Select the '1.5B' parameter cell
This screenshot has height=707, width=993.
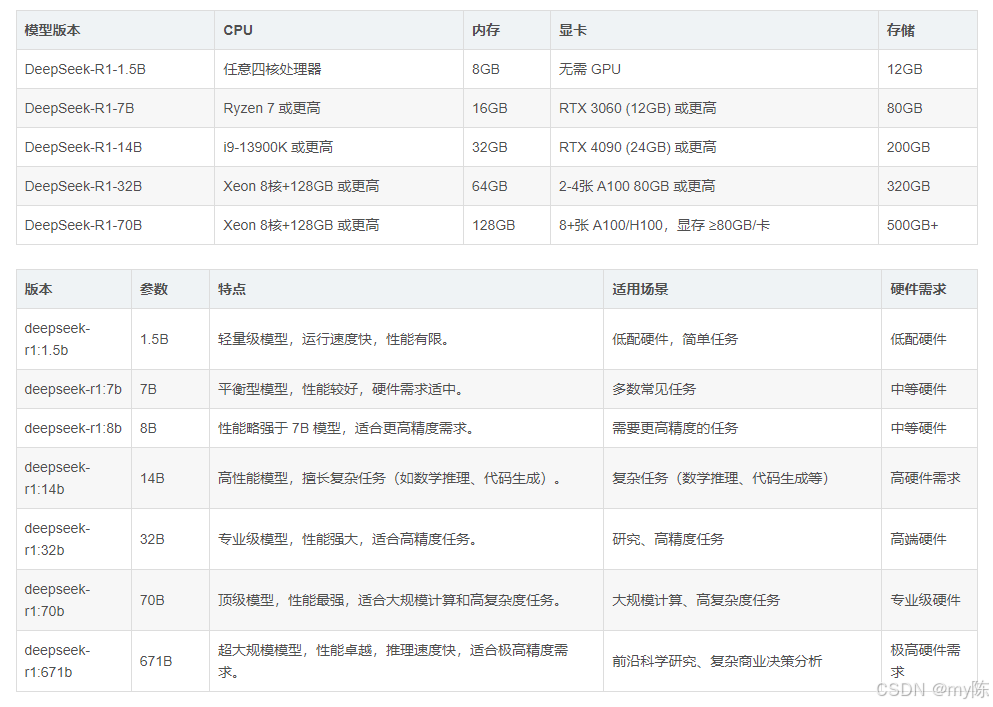click(x=170, y=339)
